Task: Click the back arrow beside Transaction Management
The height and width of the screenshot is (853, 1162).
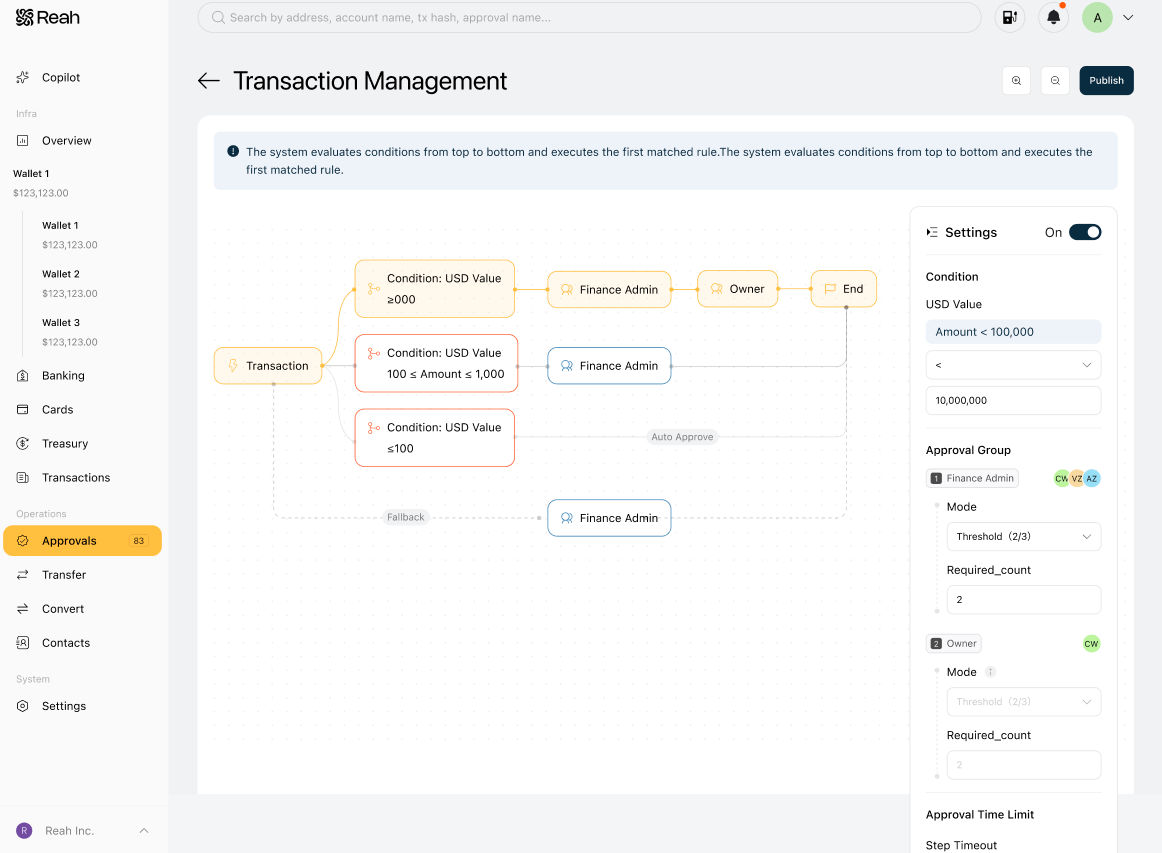Action: click(x=209, y=81)
